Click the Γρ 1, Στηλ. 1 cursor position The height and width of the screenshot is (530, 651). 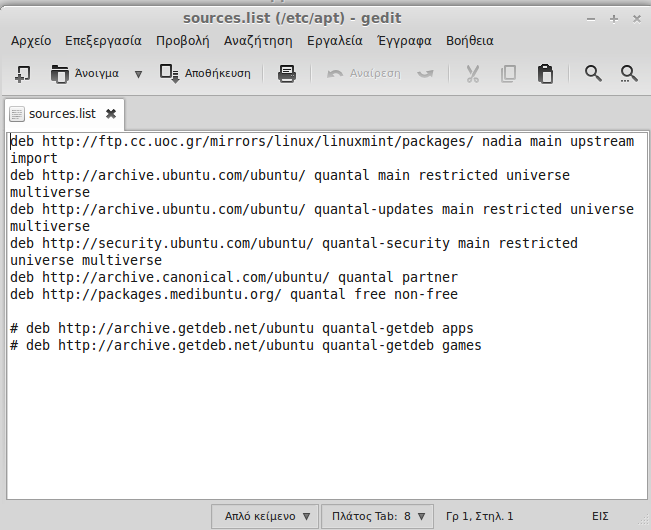tap(480, 516)
